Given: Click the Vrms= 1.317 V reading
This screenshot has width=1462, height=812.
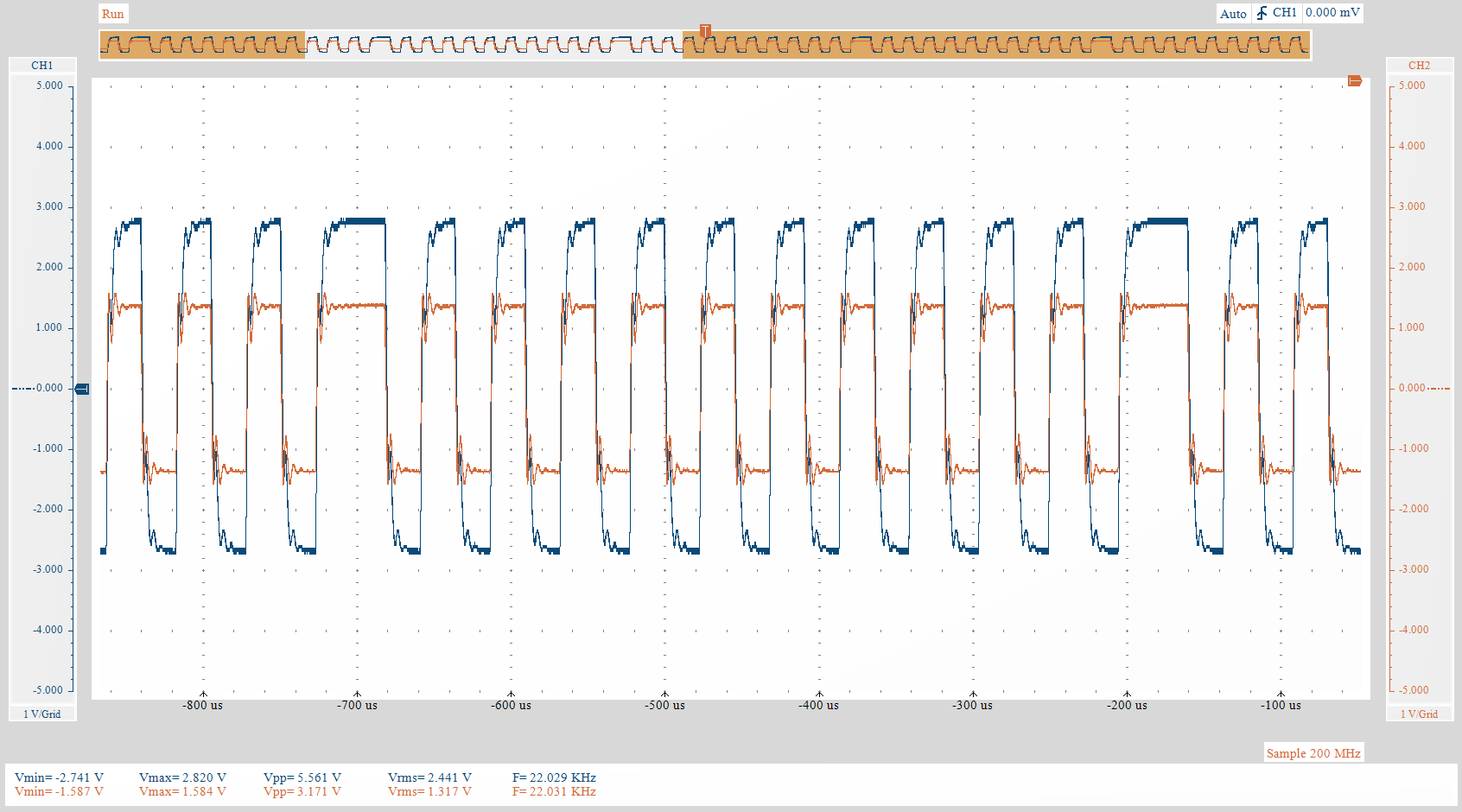Looking at the screenshot, I should (x=429, y=791).
